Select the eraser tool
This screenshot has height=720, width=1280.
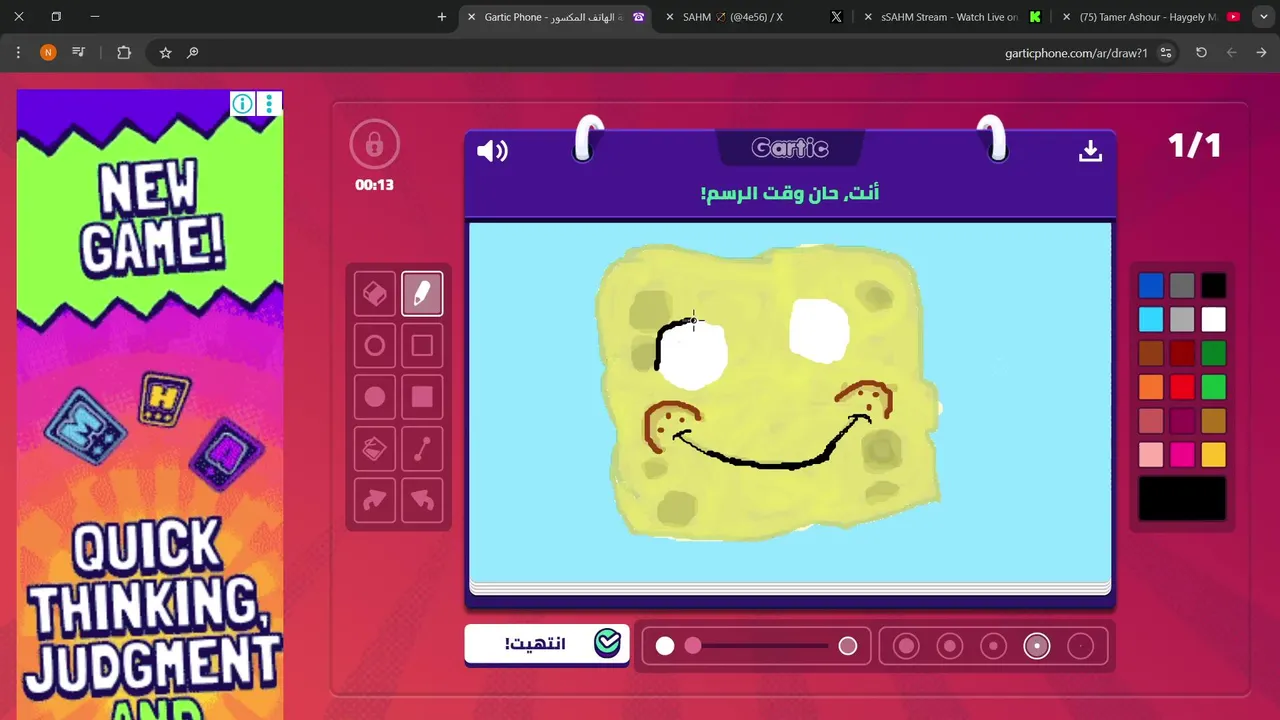point(375,294)
